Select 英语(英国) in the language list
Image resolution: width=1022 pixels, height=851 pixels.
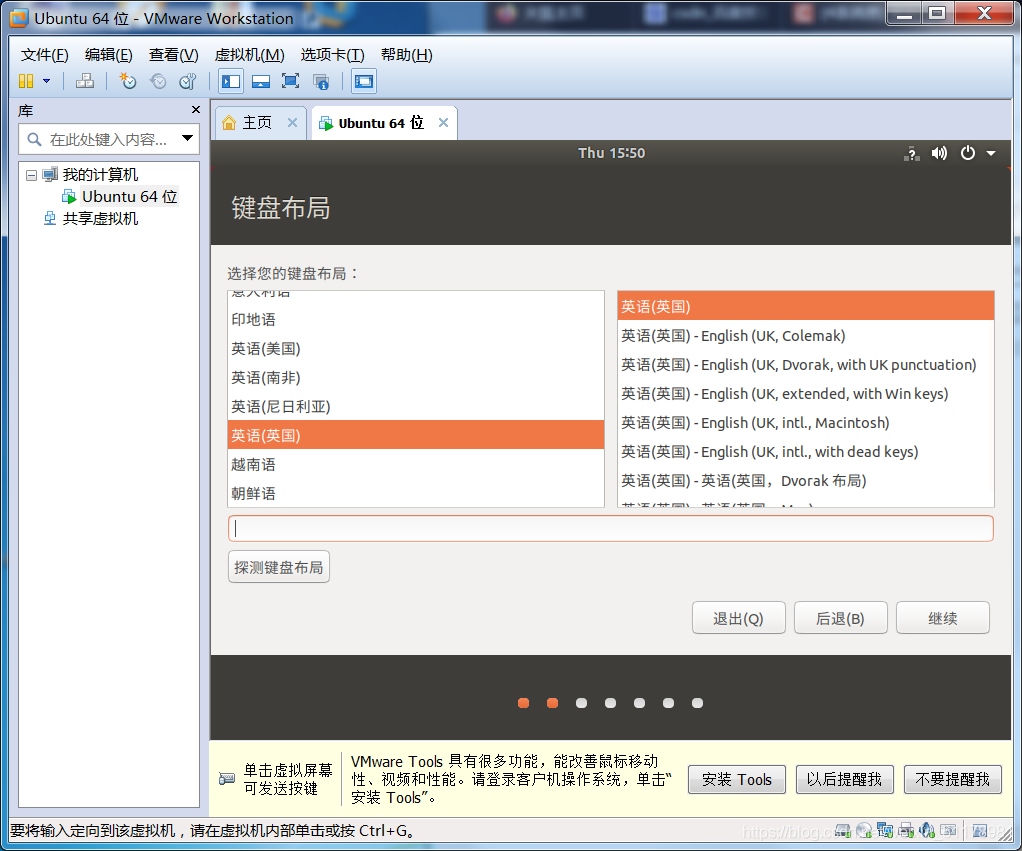pyautogui.click(x=416, y=435)
